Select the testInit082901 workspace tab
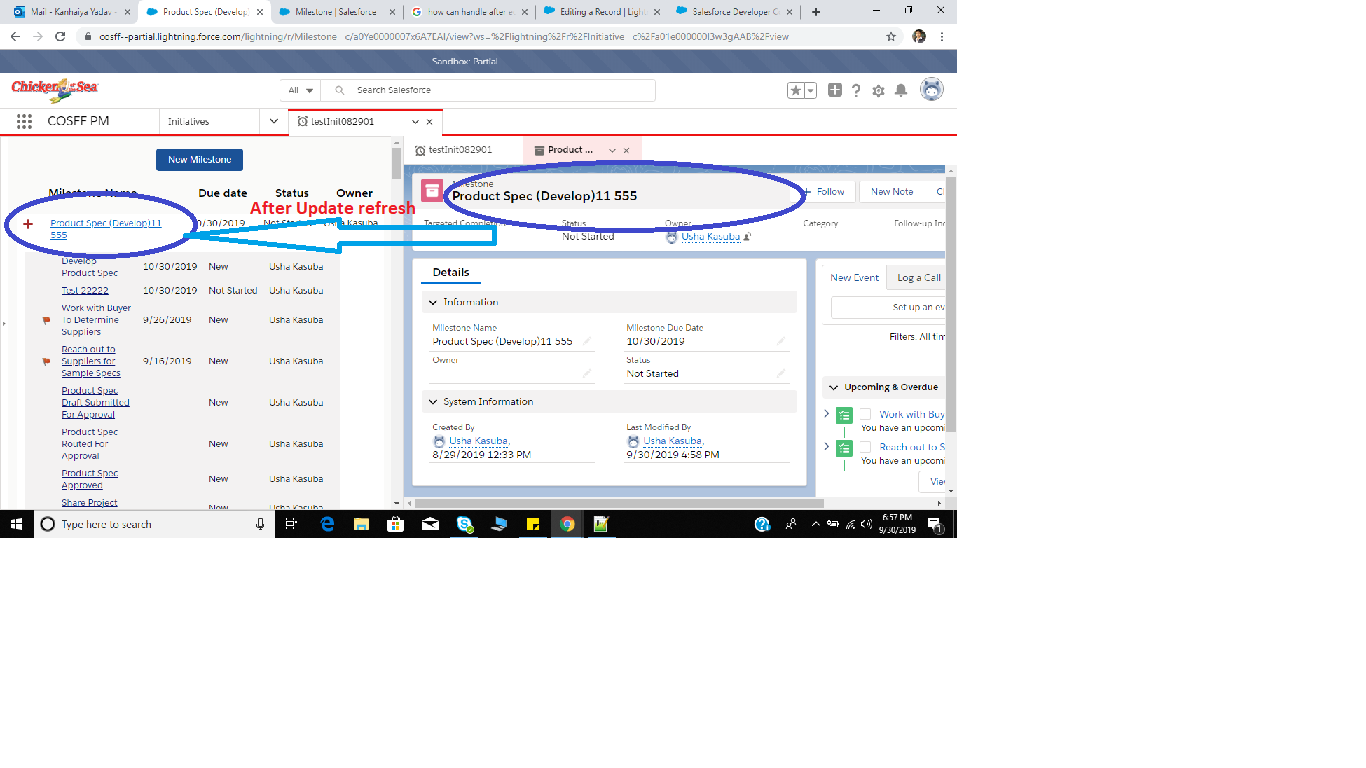The width and height of the screenshot is (1366, 768). tap(343, 121)
